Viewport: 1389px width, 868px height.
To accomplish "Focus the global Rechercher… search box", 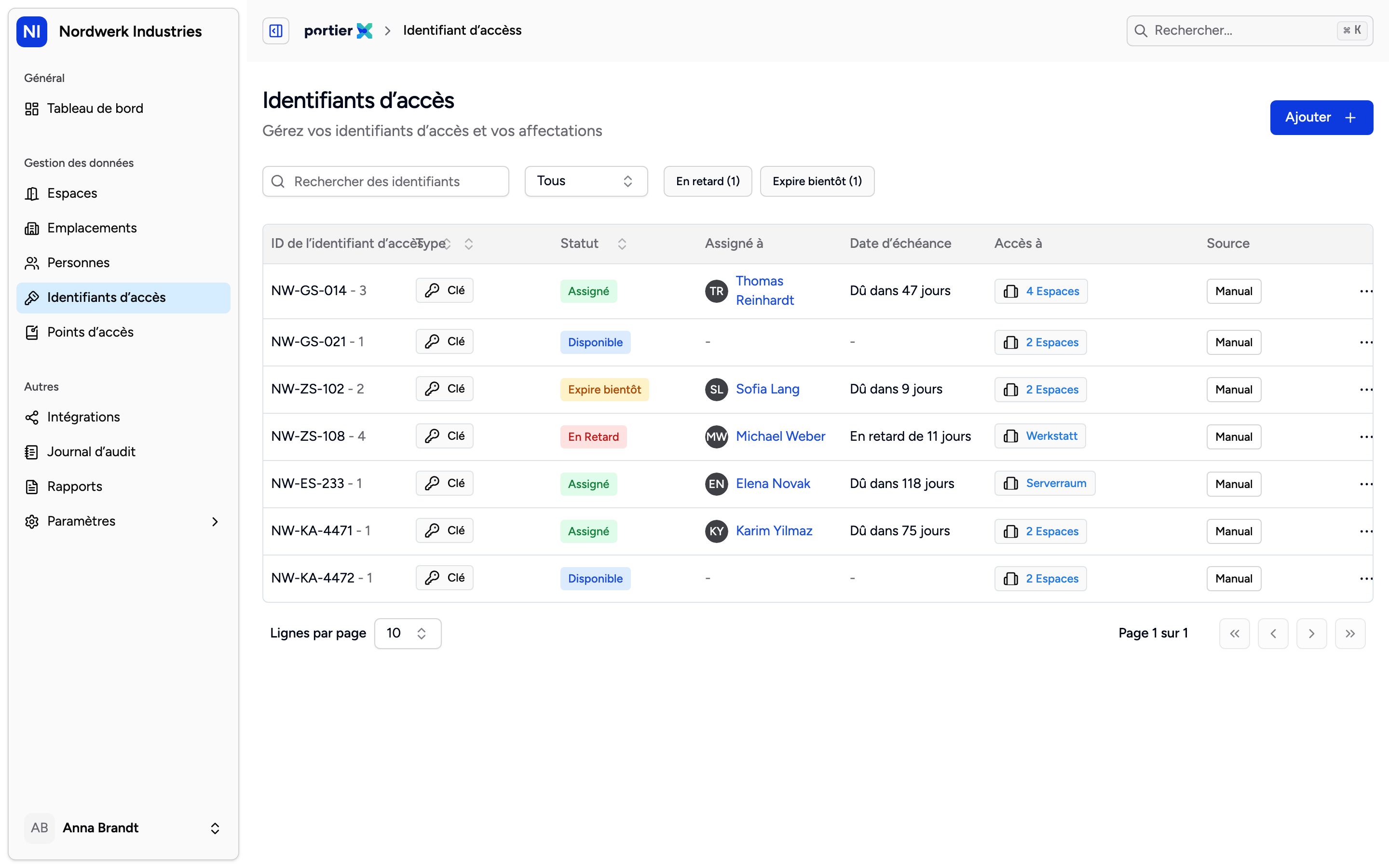I will point(1250,30).
